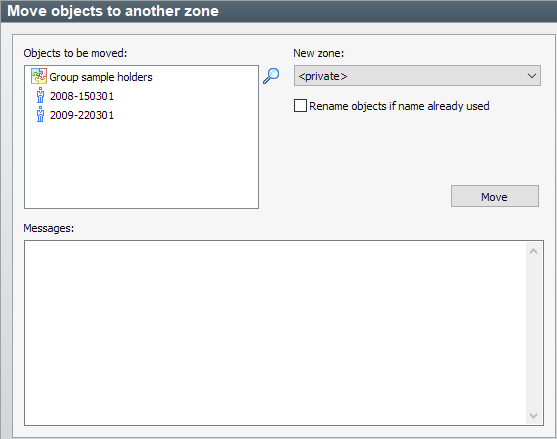
Task: Click the Group sample holders puzzle icon
Action: (39, 76)
